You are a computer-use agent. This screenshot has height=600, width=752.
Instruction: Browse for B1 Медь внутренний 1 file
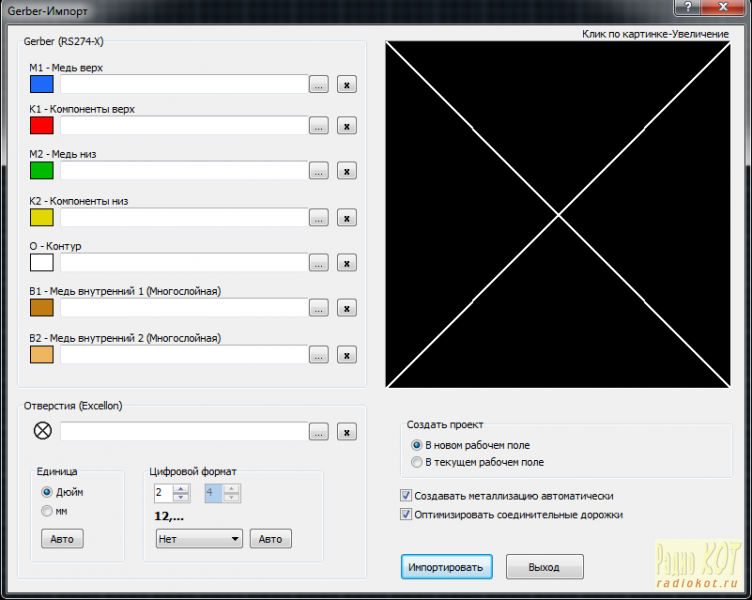(x=318, y=308)
